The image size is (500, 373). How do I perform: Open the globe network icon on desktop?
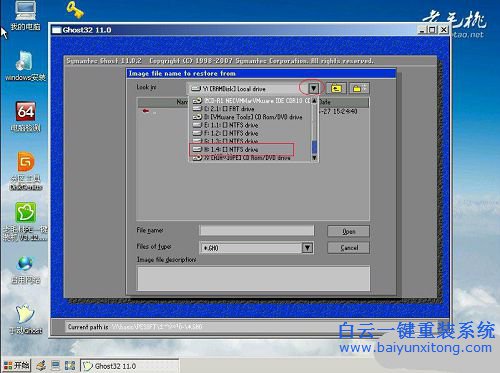(x=25, y=270)
